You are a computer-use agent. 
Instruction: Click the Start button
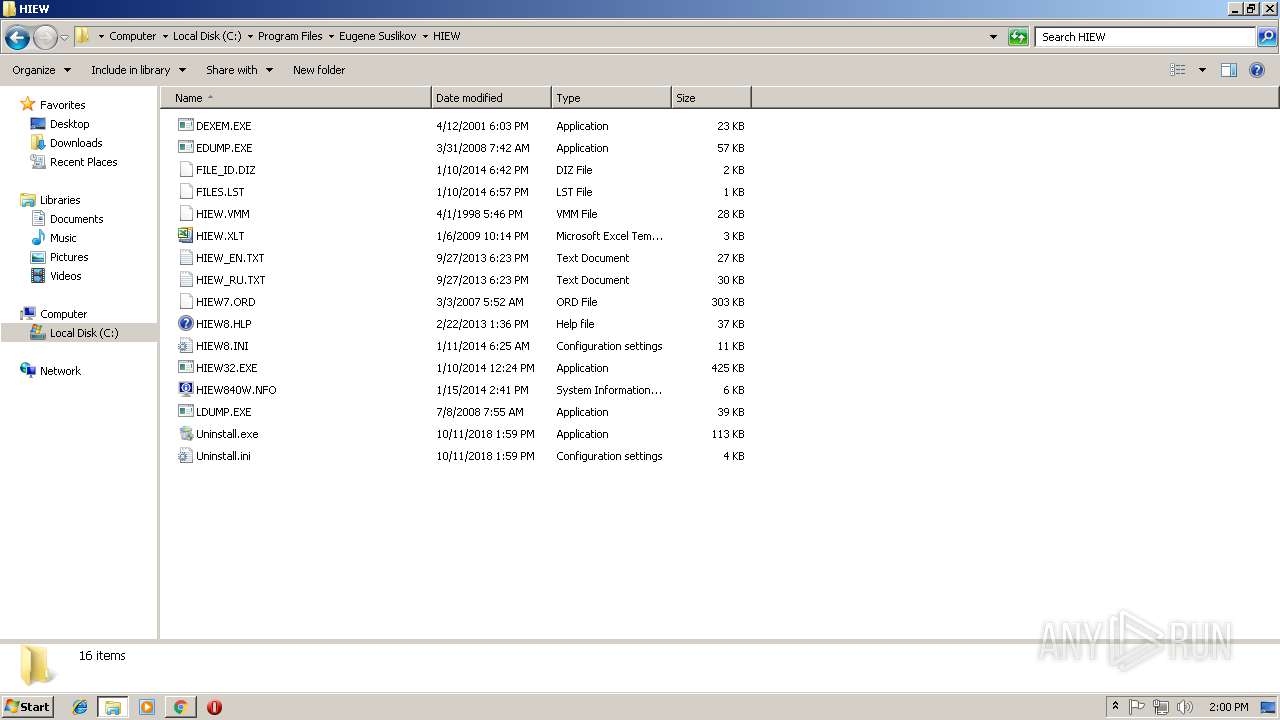(28, 707)
